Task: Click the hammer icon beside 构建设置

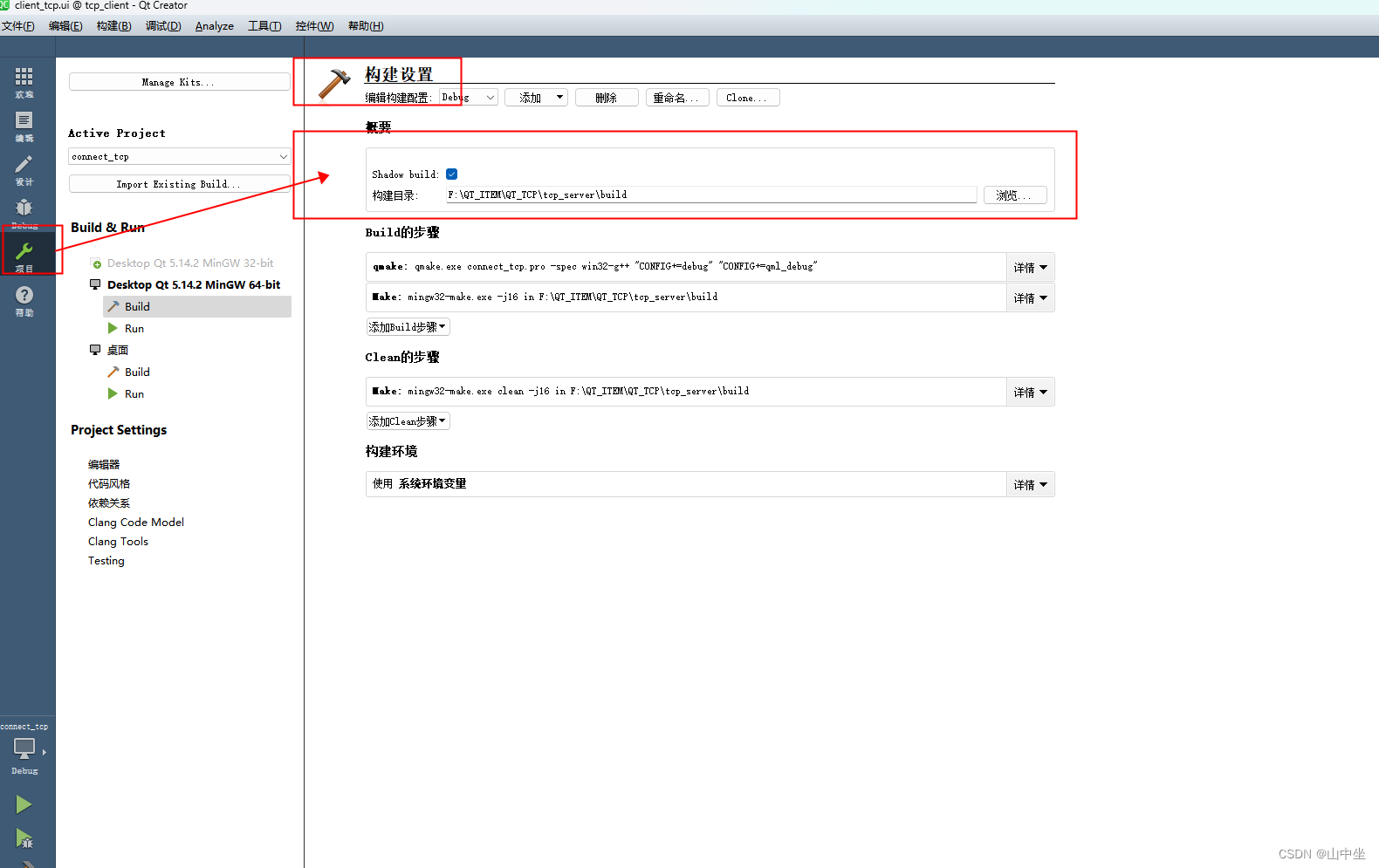Action: 334,85
